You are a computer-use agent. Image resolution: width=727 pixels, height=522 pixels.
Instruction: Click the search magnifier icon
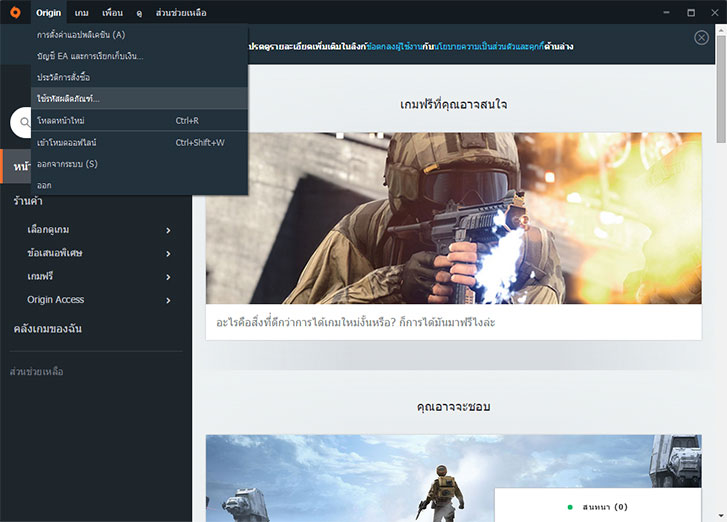(25, 122)
